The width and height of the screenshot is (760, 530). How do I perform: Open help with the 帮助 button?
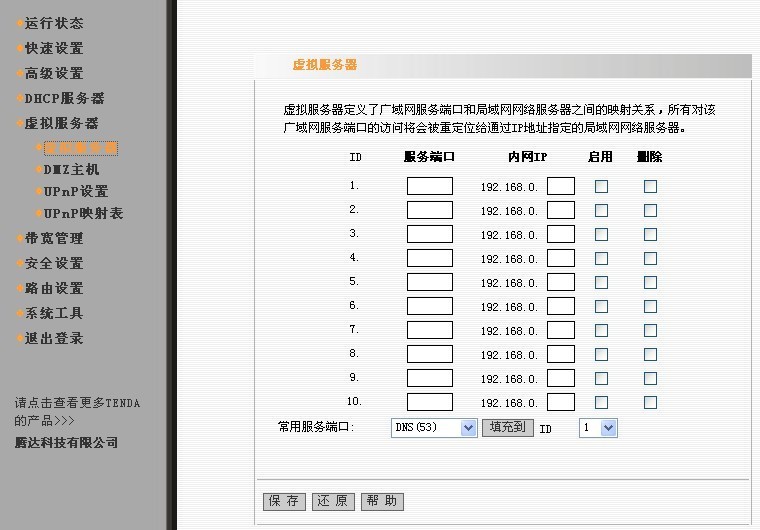382,501
